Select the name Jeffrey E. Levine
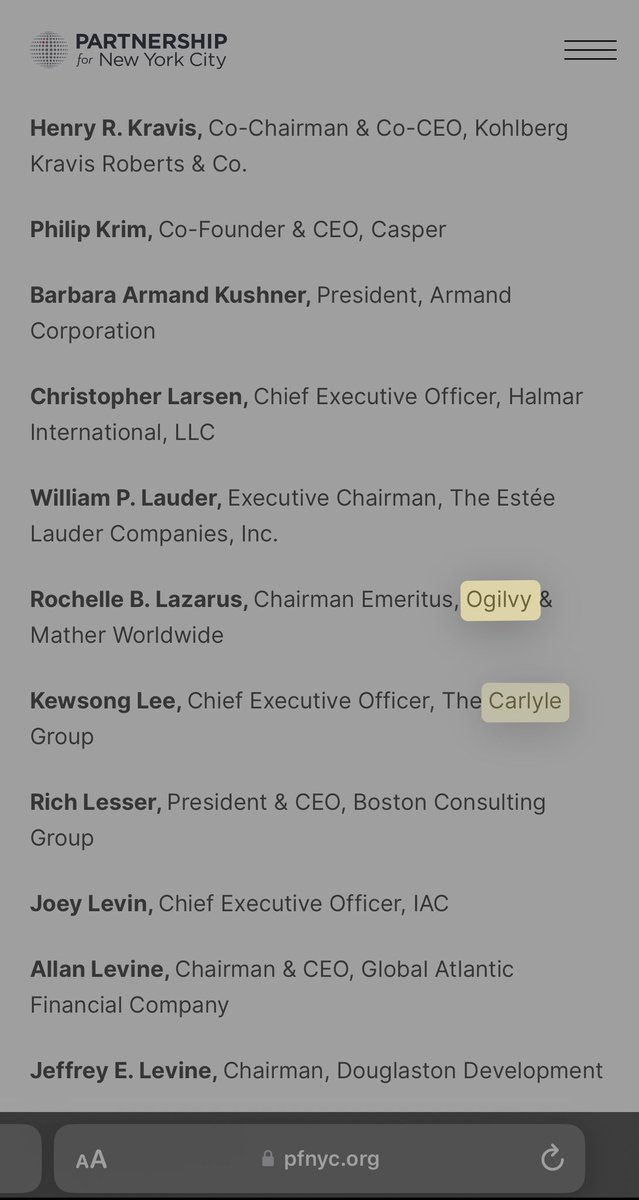639x1200 pixels. [x=123, y=1071]
